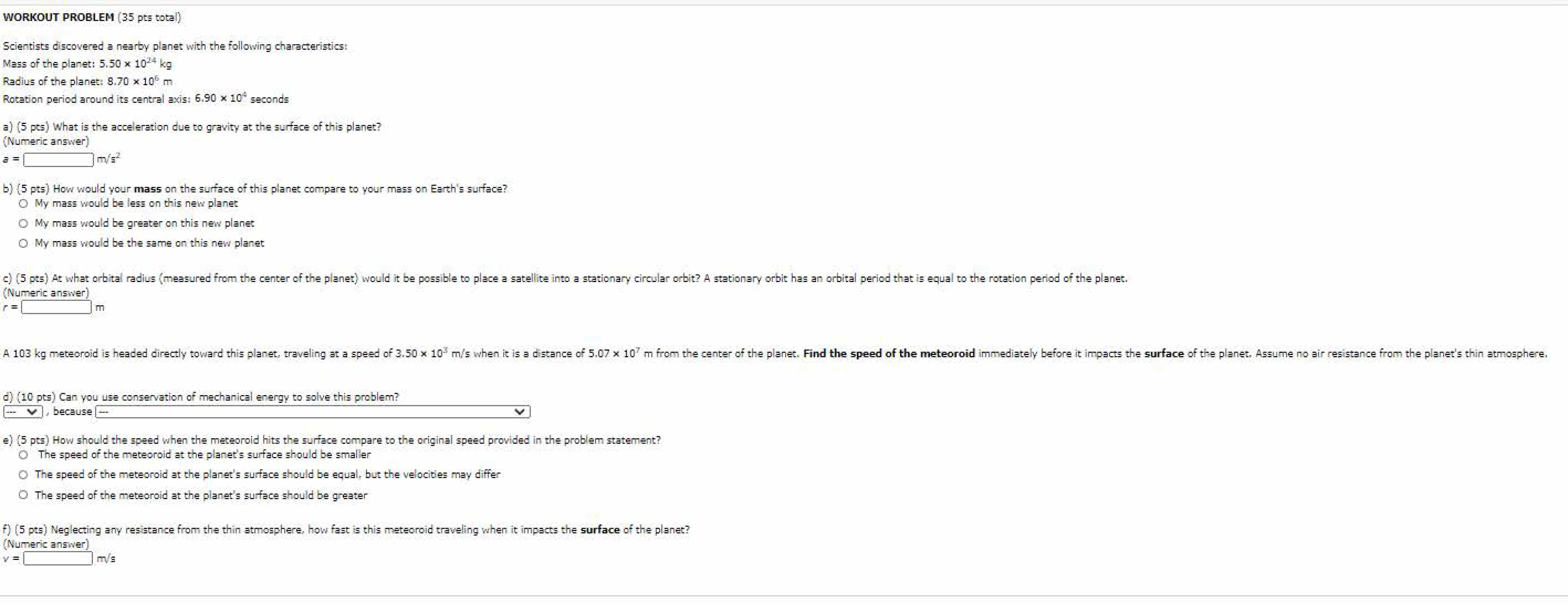Click the "Mass of the planet" line
Image resolution: width=1568 pixels, height=605 pixels.
pos(87,64)
